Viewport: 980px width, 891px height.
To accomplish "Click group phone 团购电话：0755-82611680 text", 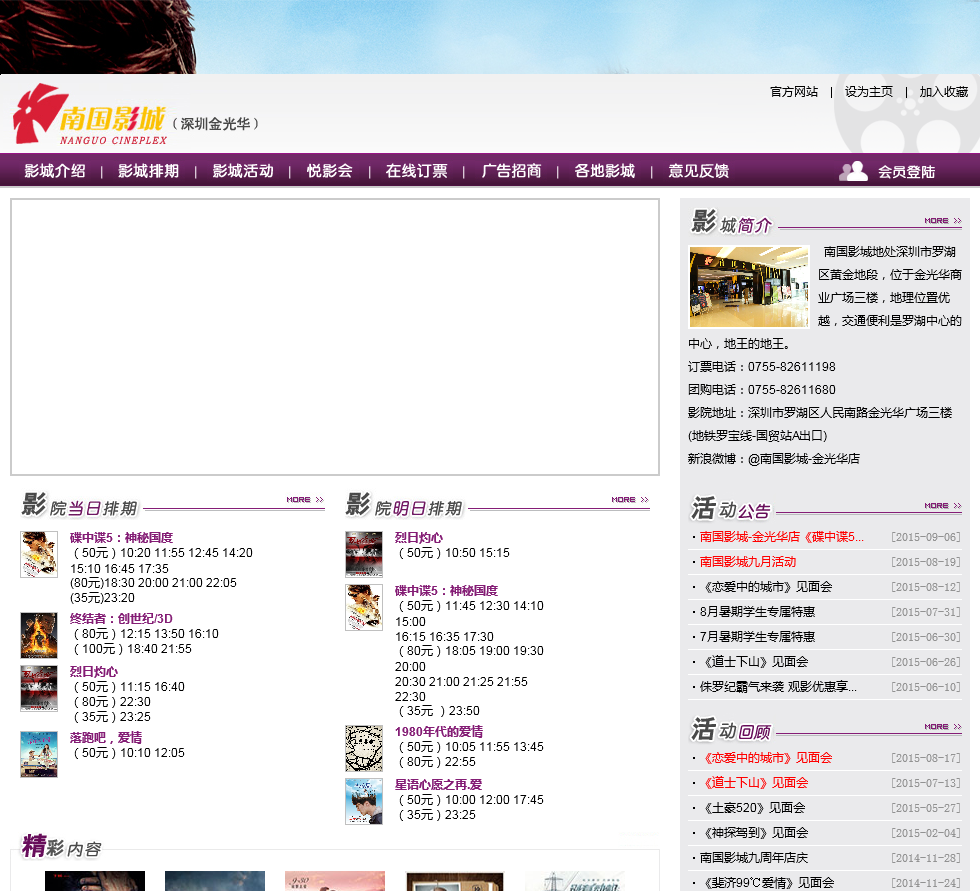I will coord(762,390).
